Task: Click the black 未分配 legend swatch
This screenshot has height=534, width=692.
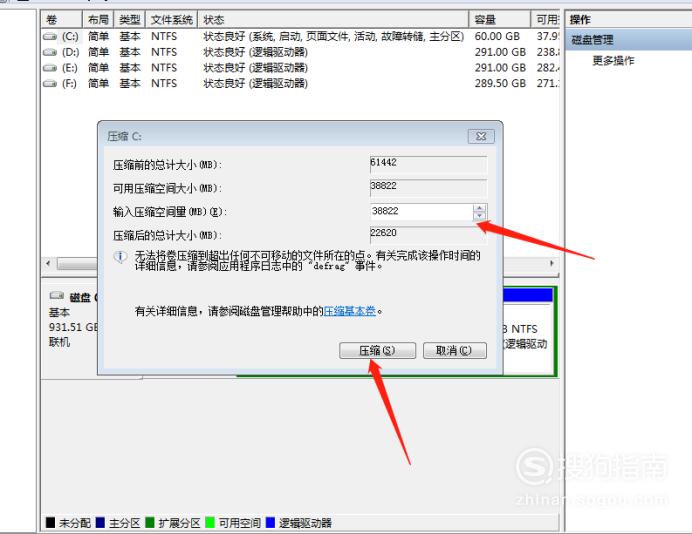Action: click(50, 523)
